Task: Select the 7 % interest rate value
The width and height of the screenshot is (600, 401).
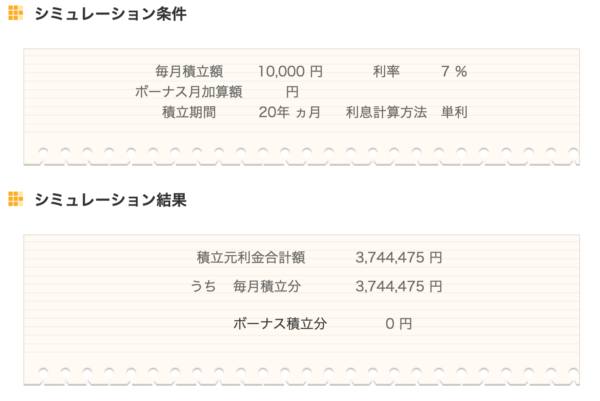Action: 453,72
